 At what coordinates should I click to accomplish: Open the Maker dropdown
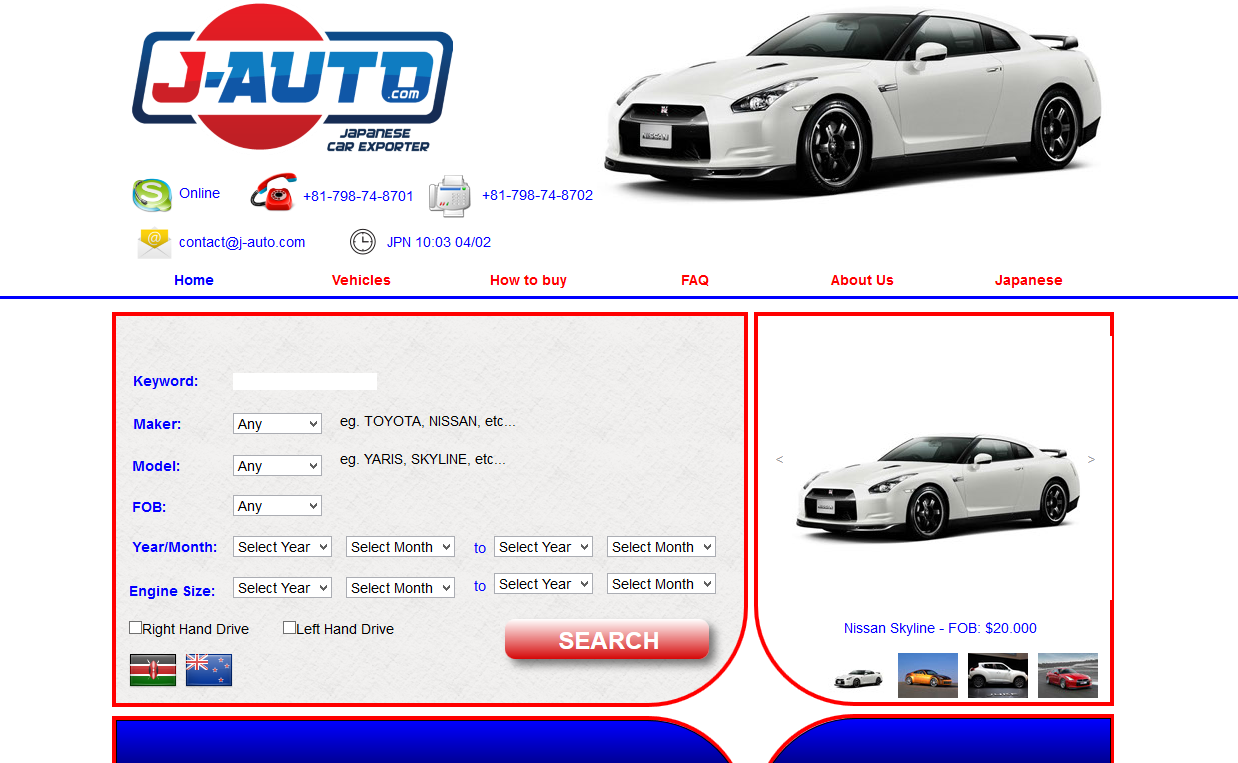coord(278,424)
